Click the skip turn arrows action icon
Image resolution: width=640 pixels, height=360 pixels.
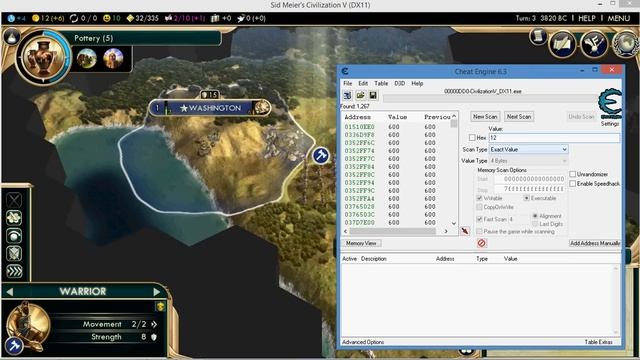(14, 271)
